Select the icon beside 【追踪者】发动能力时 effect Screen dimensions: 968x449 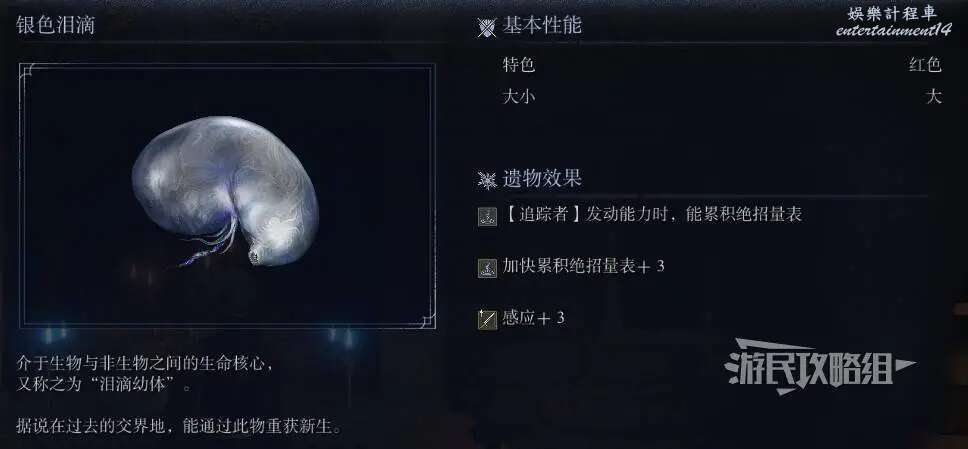point(487,217)
